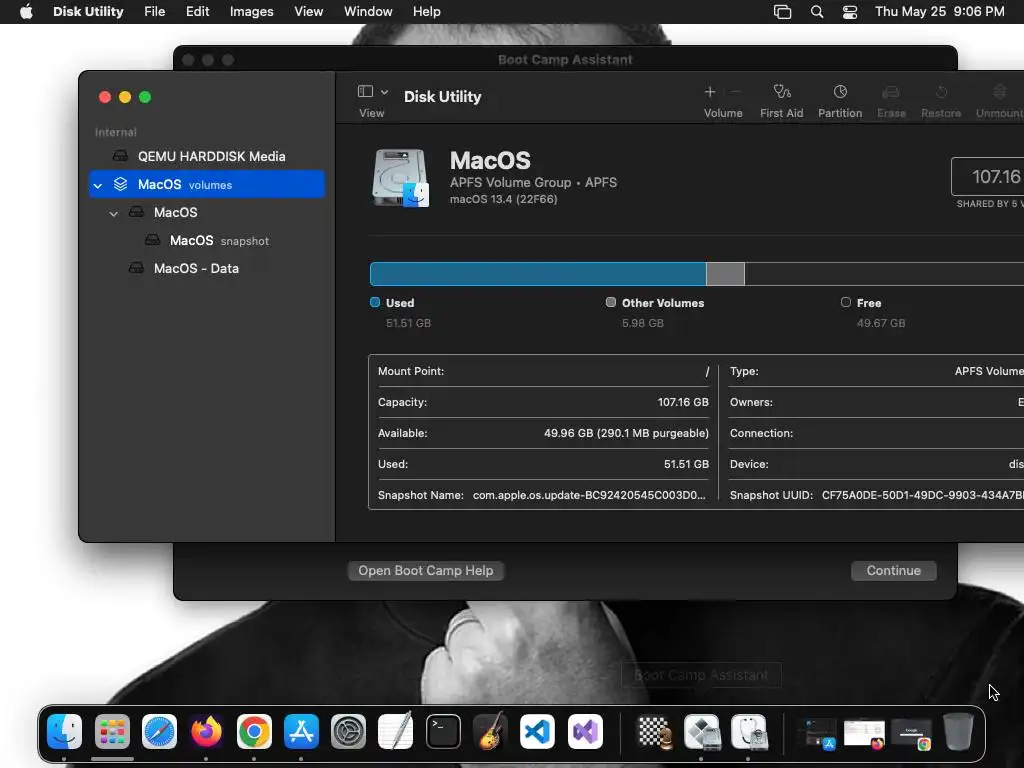Click the Erase toolbar icon

tap(891, 92)
